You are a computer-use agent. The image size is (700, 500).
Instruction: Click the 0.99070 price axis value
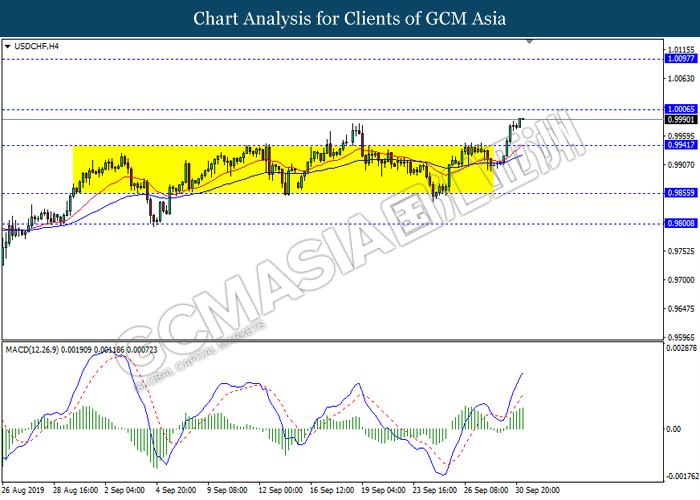[x=681, y=165]
